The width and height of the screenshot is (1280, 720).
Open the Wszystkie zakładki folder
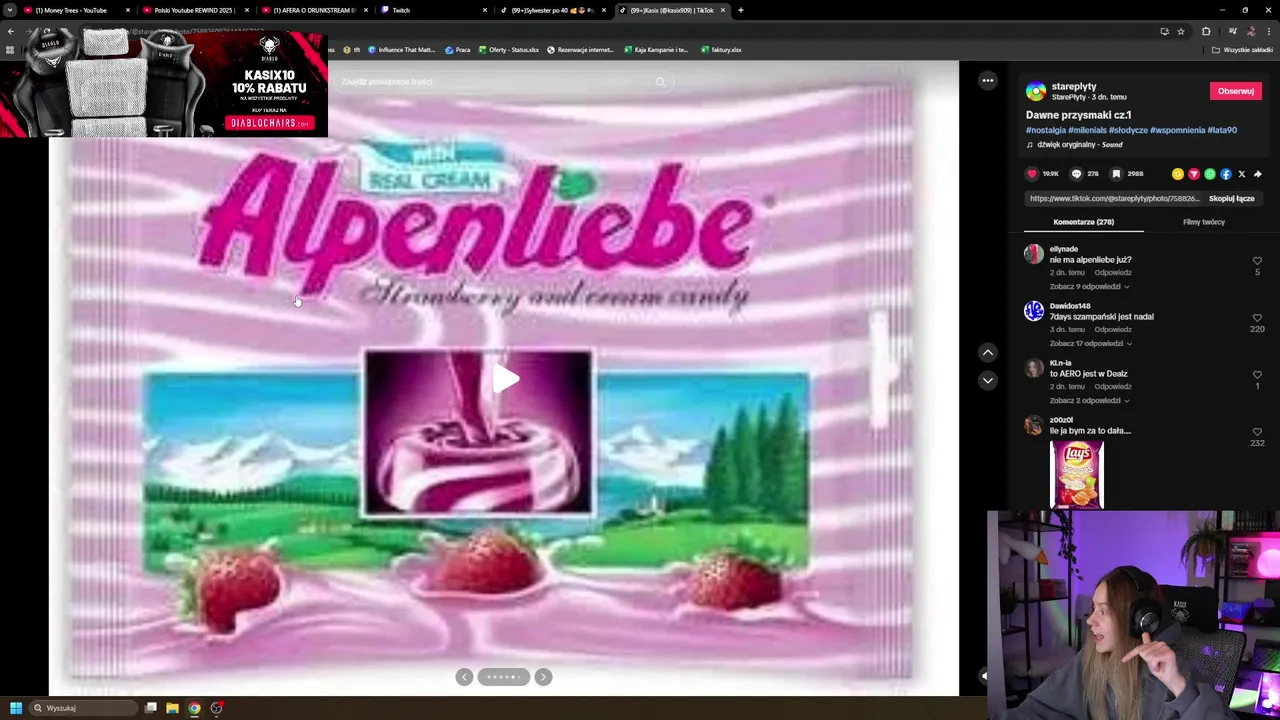click(1242, 50)
